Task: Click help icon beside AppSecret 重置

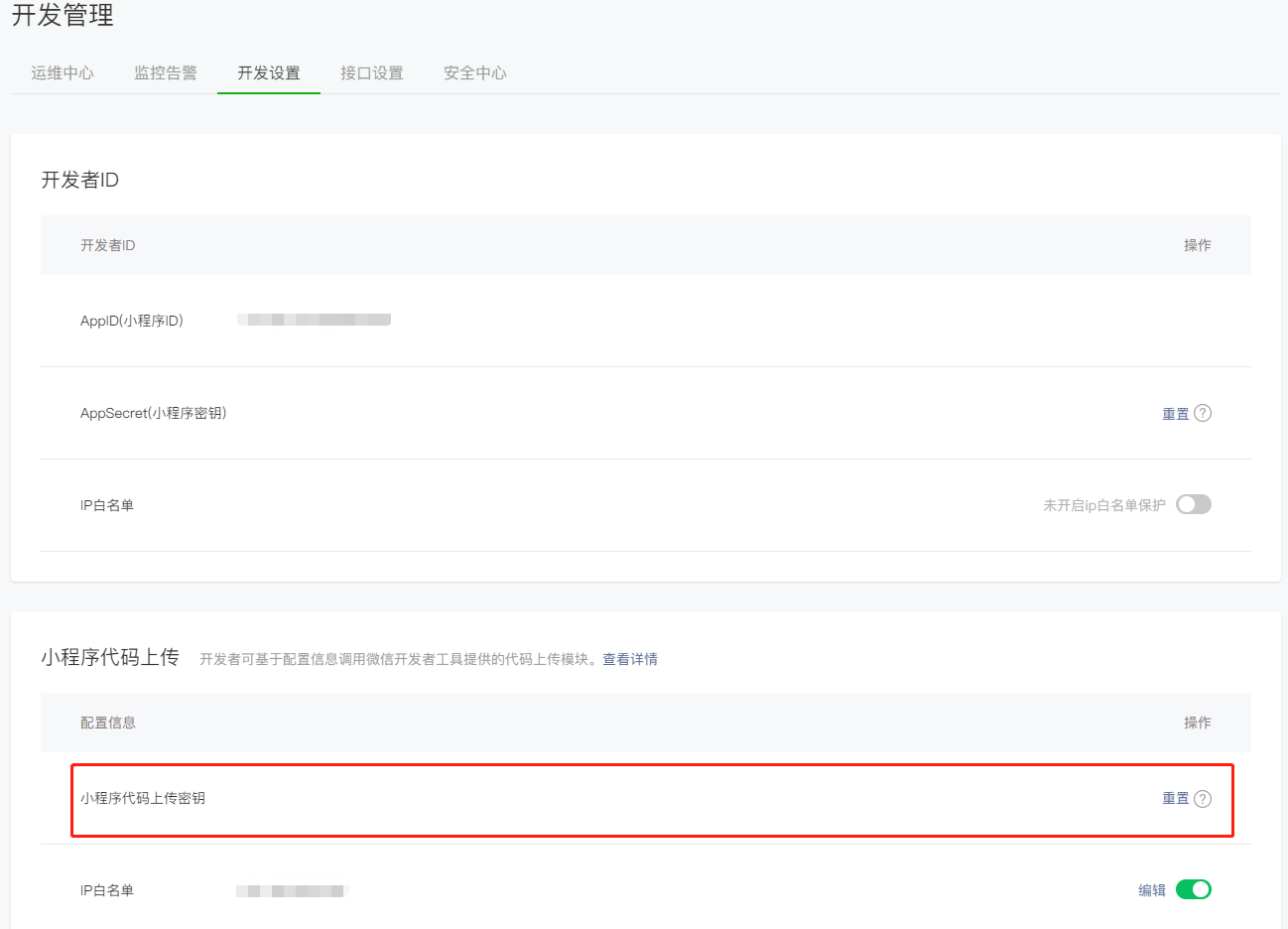Action: point(1203,414)
